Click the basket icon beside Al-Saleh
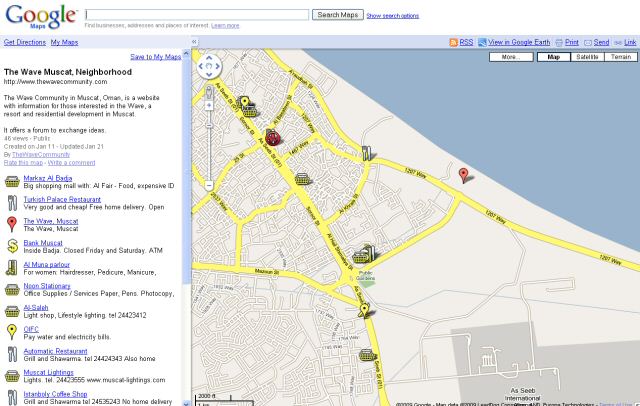640x406 pixels. pyautogui.click(x=12, y=311)
